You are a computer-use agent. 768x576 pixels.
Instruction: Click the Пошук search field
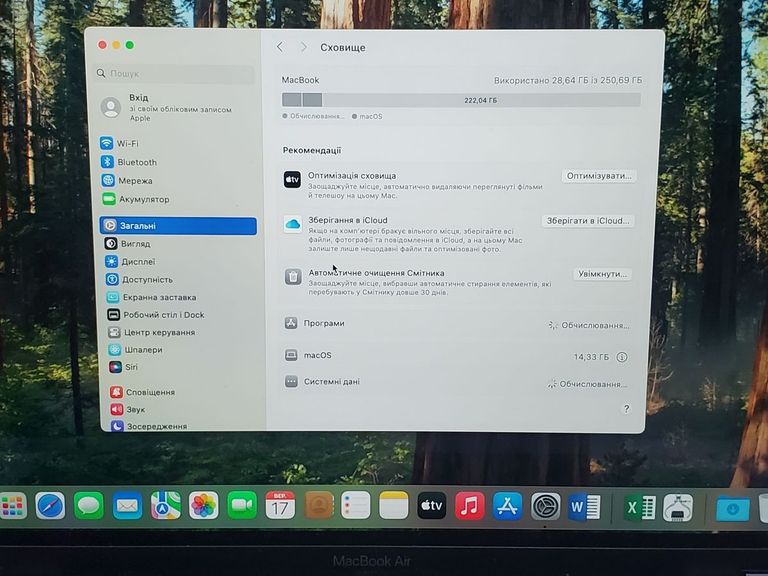coord(174,73)
